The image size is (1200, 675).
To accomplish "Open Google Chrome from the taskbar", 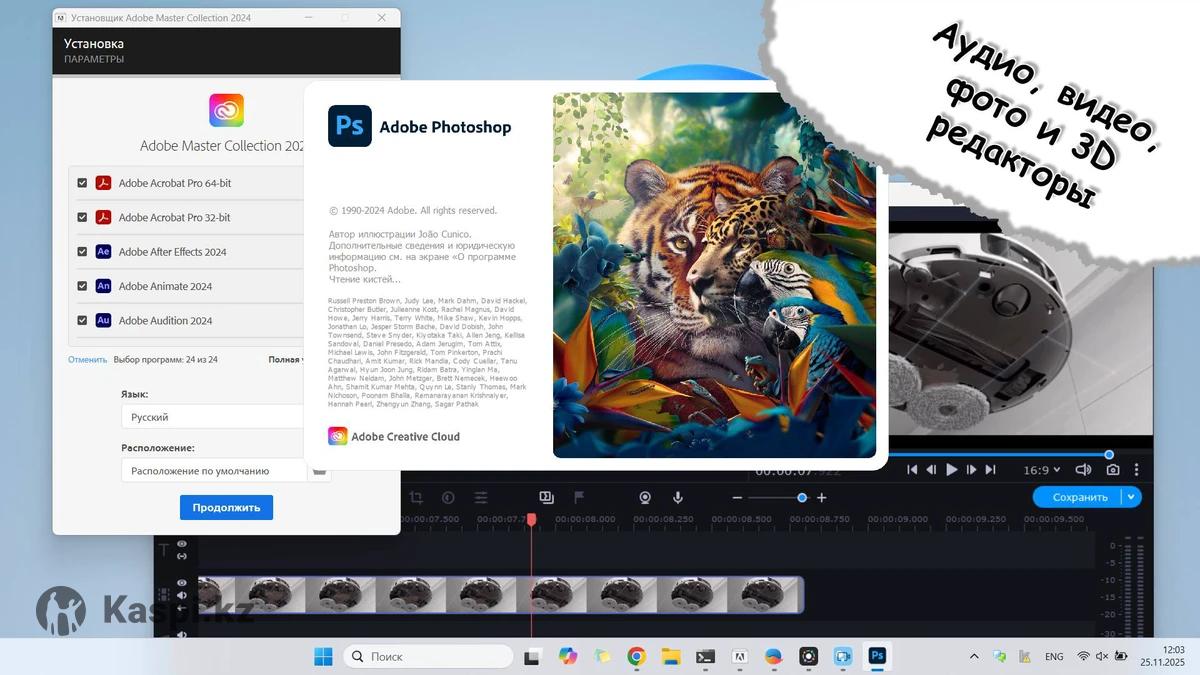I will [636, 656].
